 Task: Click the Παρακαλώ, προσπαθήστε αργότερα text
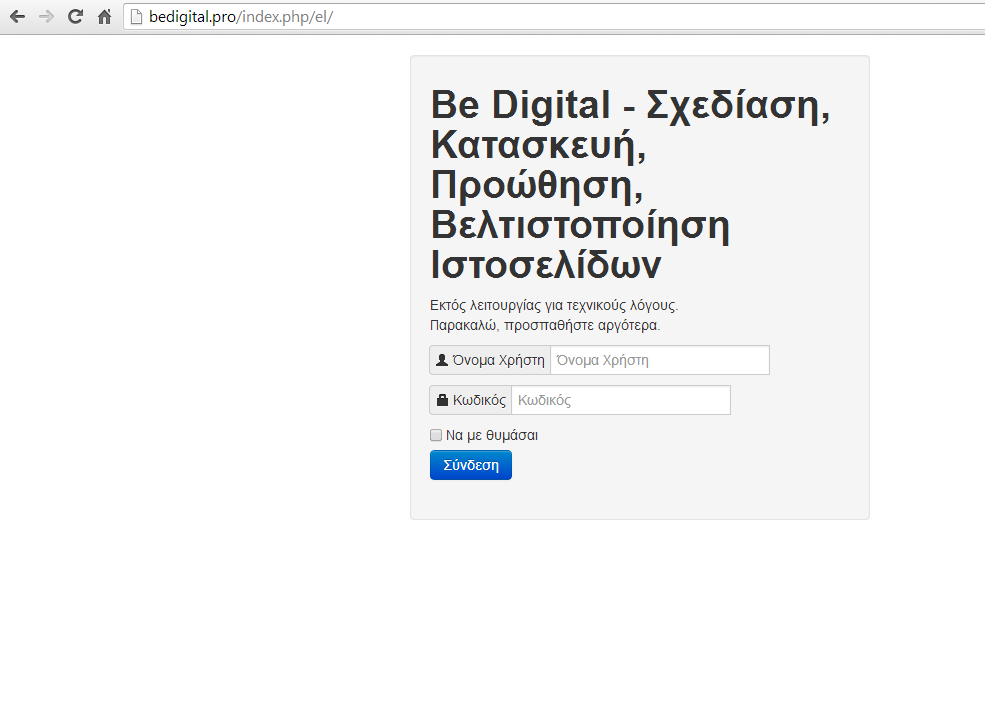545,325
